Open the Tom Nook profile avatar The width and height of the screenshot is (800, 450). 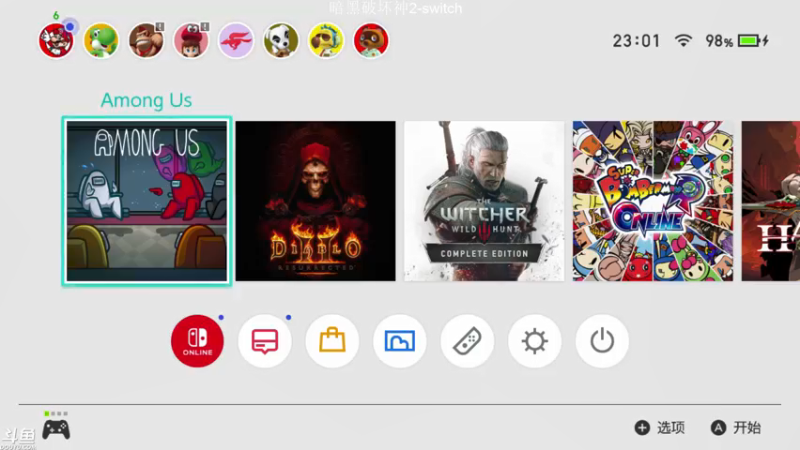pyautogui.click(x=371, y=40)
